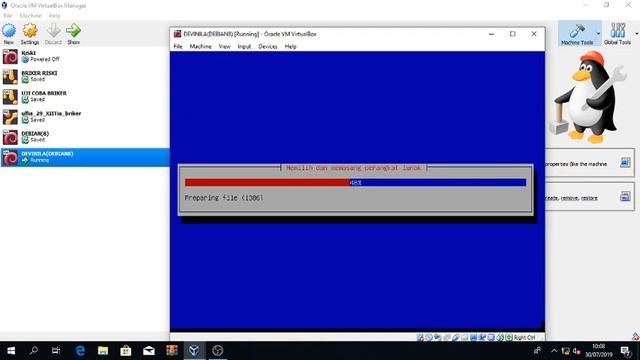Viewport: 640px width, 360px height.
Task: Click the 'restore' link in snapshots description
Action: coord(589,198)
